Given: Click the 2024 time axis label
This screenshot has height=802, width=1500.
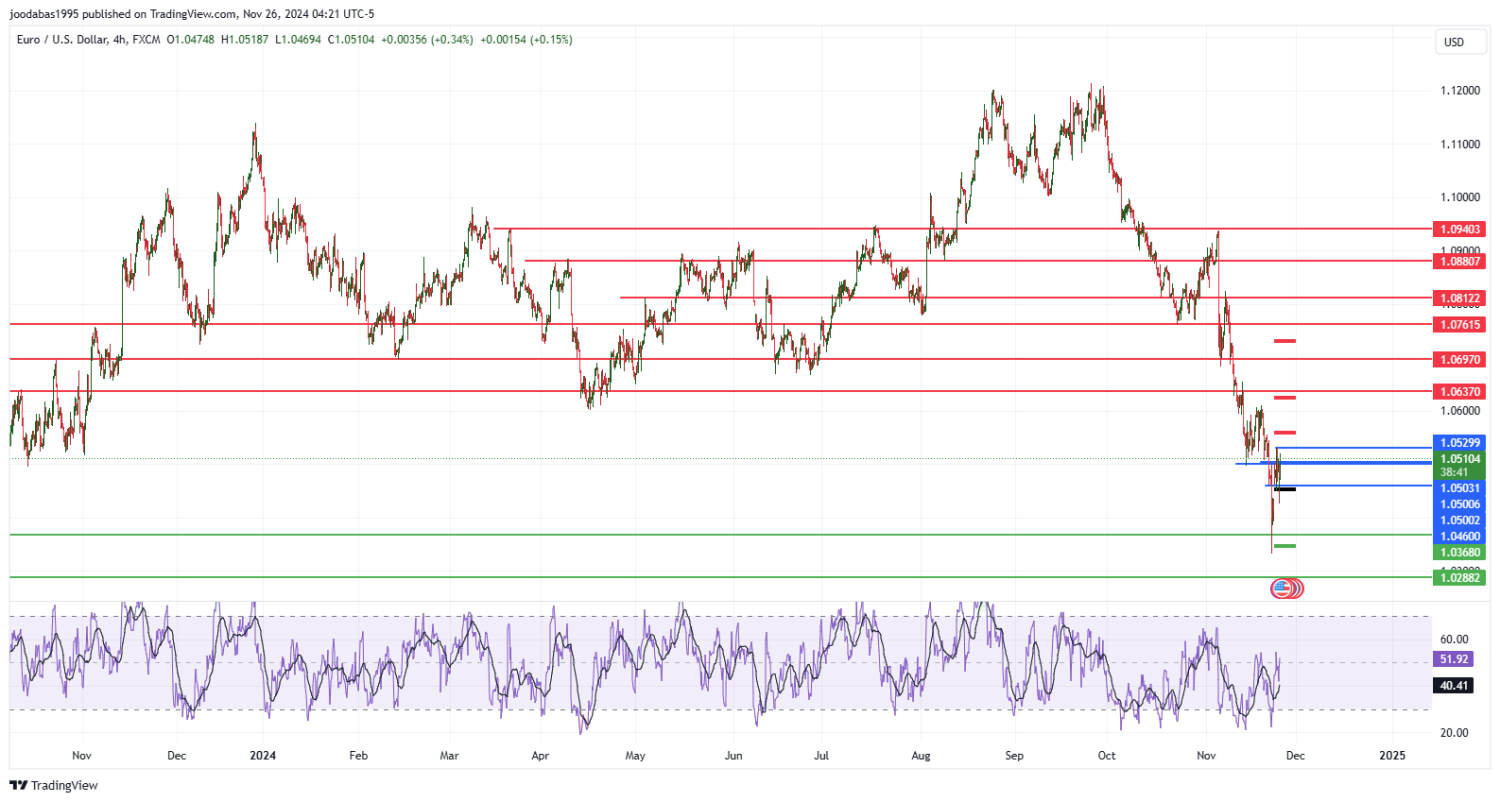Looking at the screenshot, I should [x=262, y=755].
